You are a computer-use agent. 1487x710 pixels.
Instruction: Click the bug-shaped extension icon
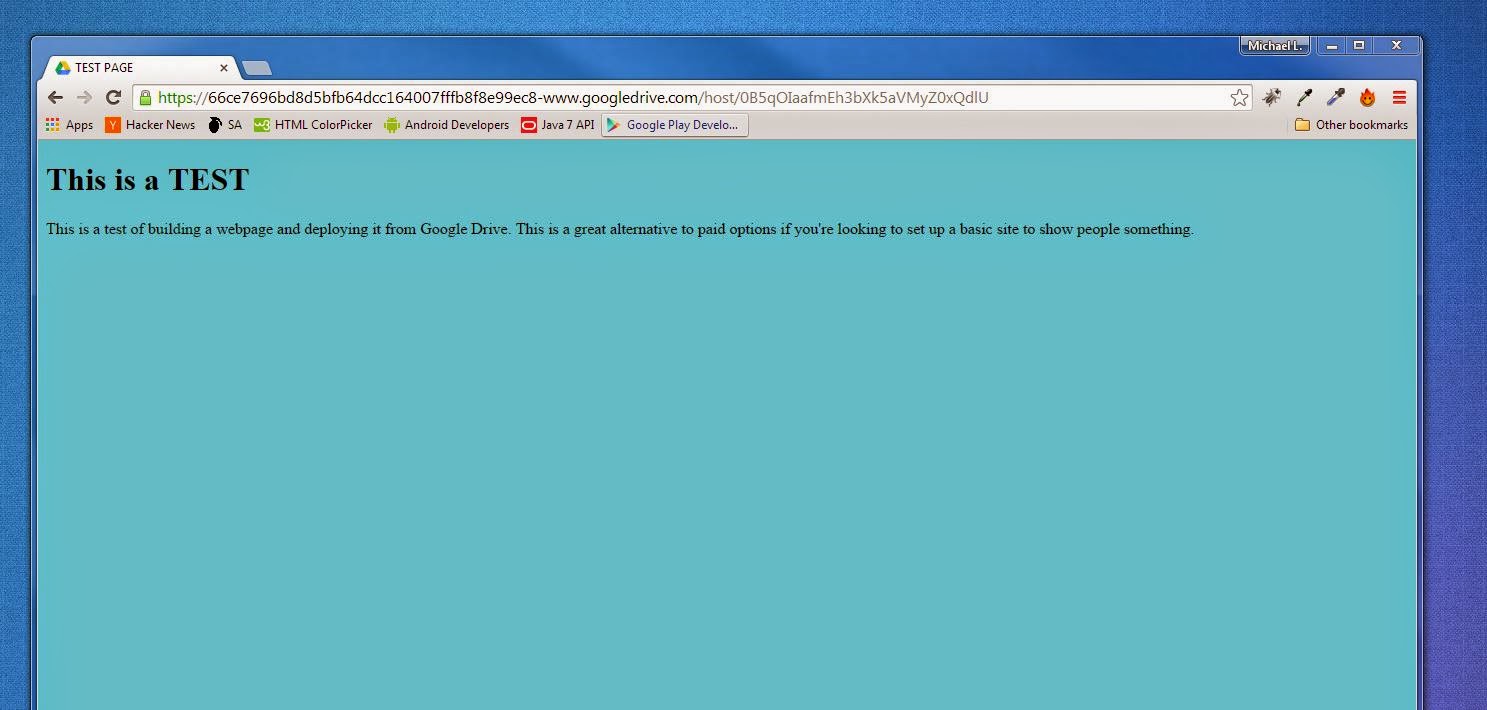[x=1272, y=97]
